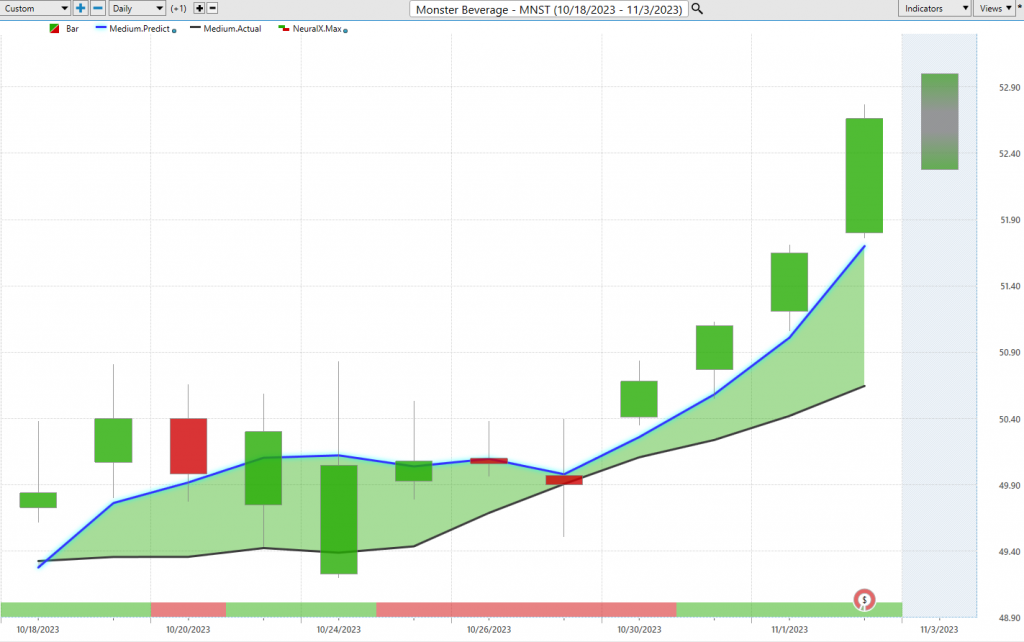Click the small black plus forecast button

point(199,8)
